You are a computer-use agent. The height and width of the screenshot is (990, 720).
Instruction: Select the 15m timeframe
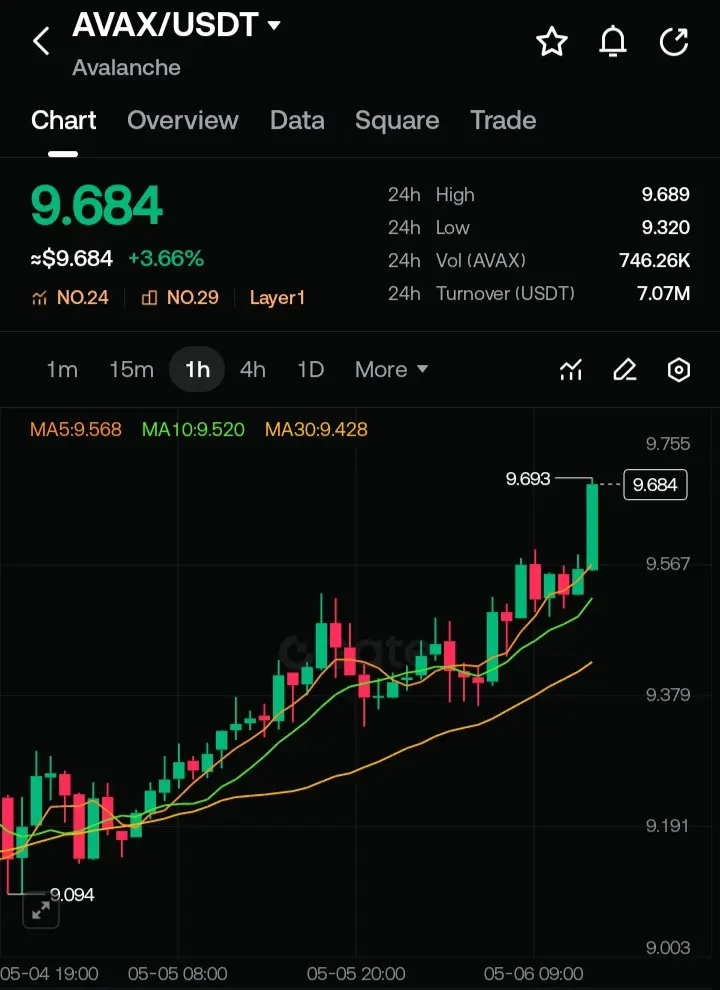click(131, 369)
